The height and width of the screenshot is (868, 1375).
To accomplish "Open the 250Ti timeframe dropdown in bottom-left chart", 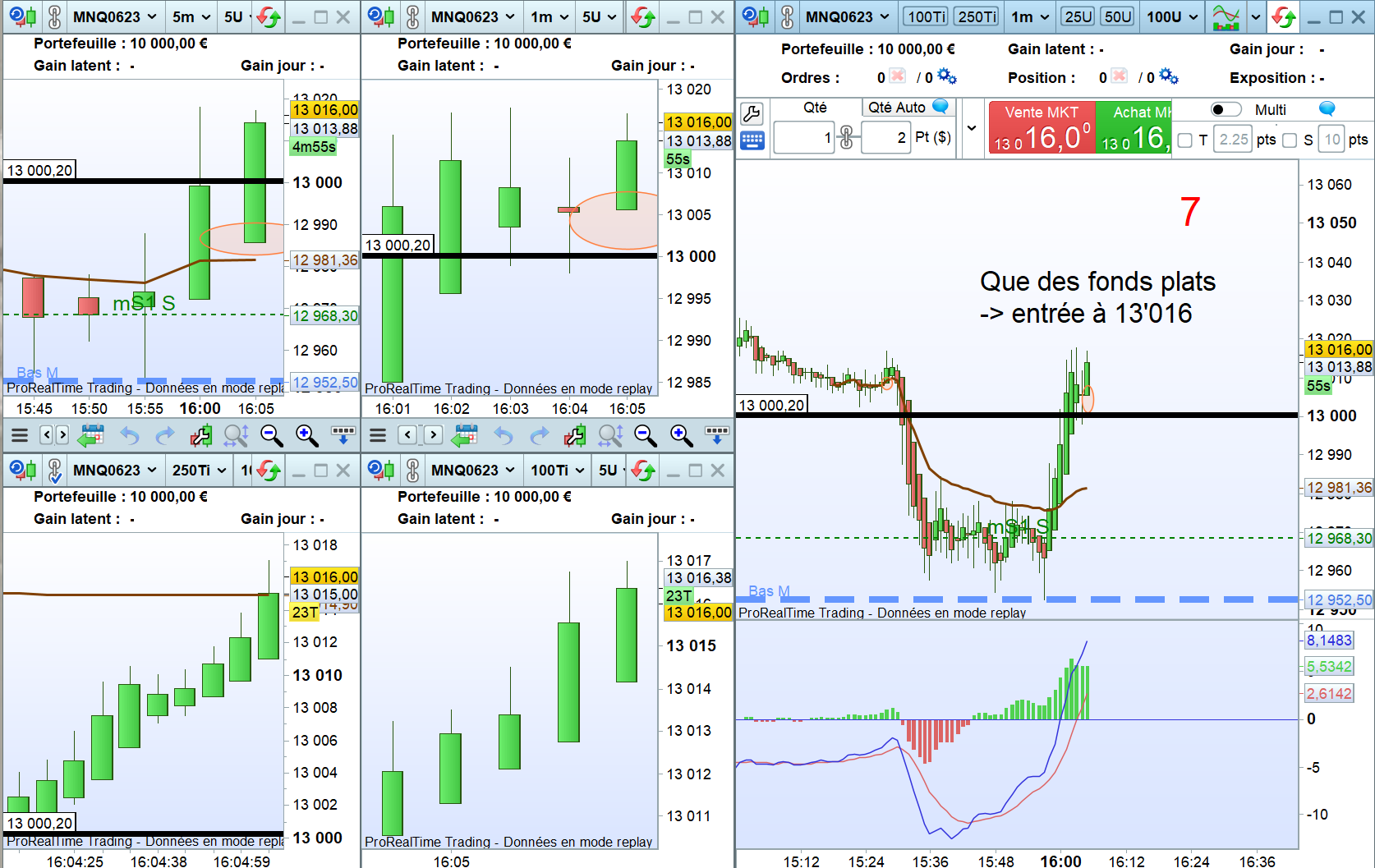I will 200,471.
